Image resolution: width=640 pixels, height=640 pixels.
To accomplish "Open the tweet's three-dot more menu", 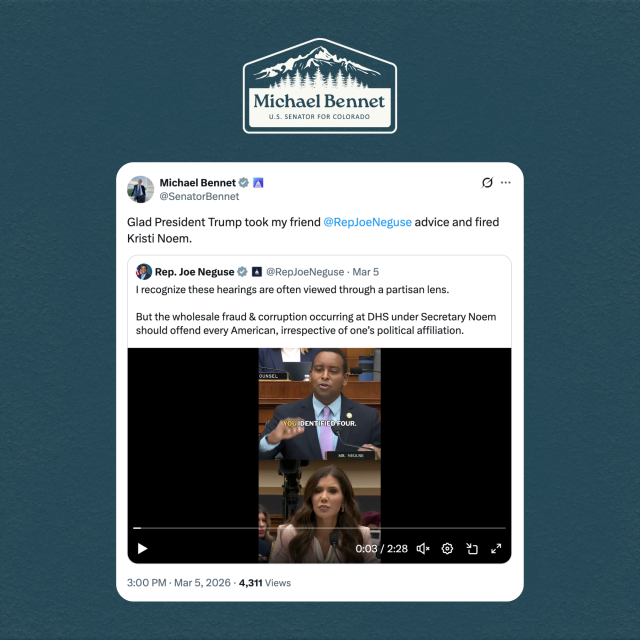I will (506, 182).
